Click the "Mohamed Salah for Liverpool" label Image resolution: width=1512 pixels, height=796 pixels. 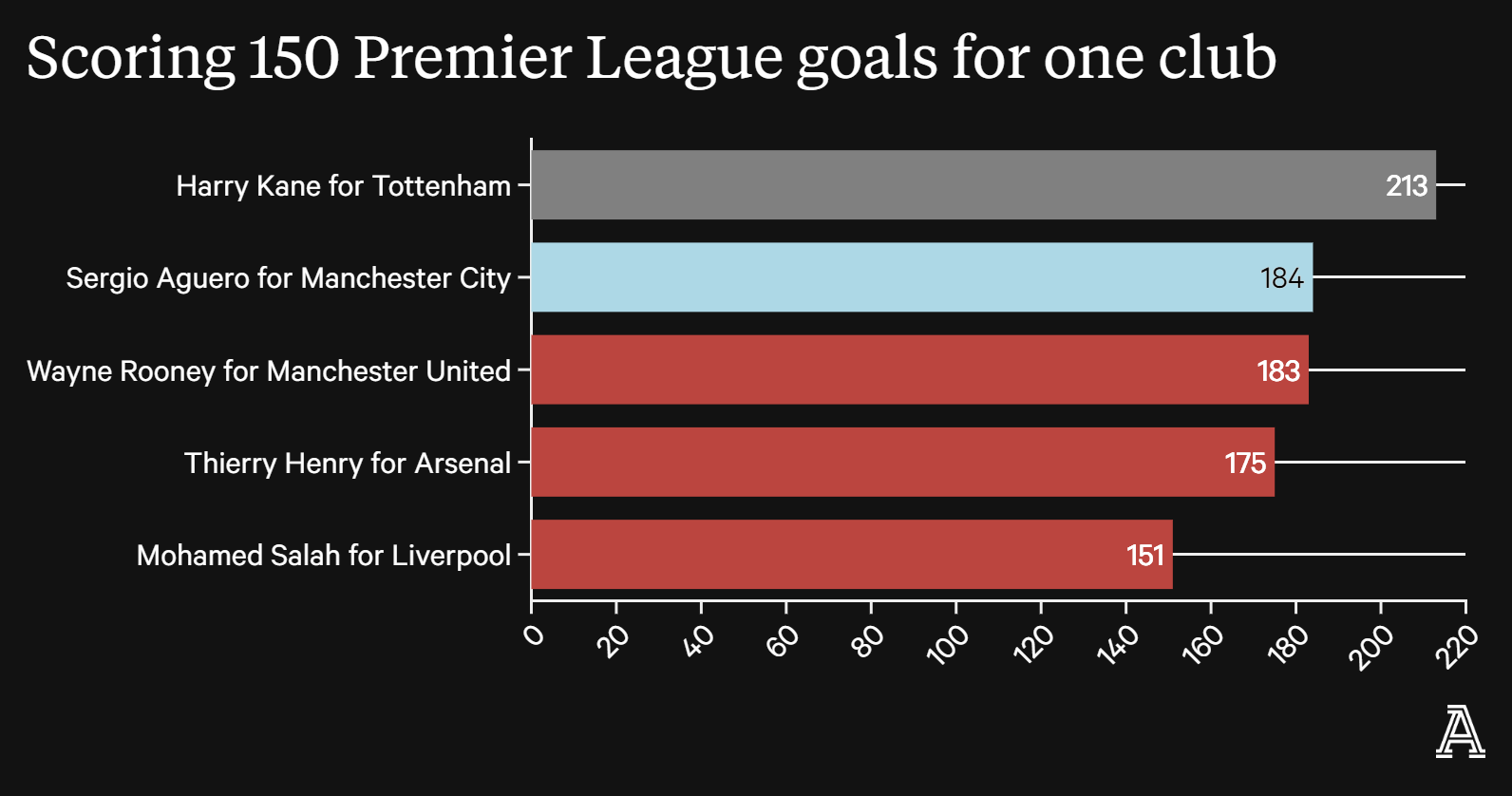pos(323,555)
